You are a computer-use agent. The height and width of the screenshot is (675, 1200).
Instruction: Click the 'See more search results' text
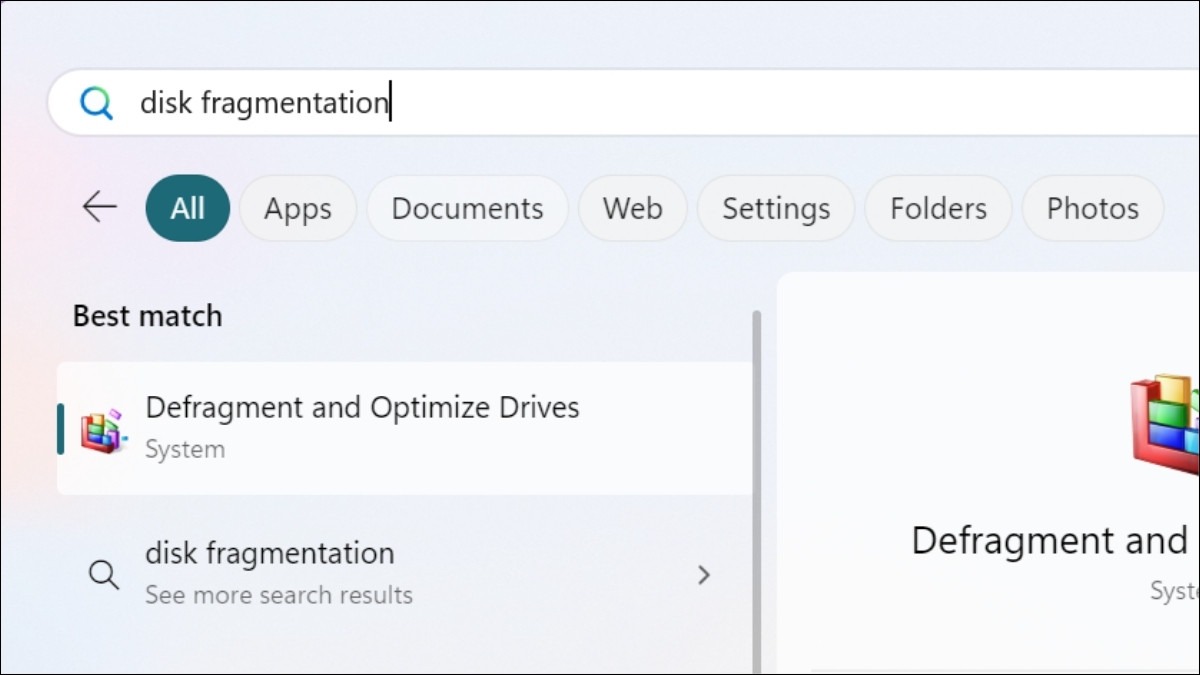[279, 595]
